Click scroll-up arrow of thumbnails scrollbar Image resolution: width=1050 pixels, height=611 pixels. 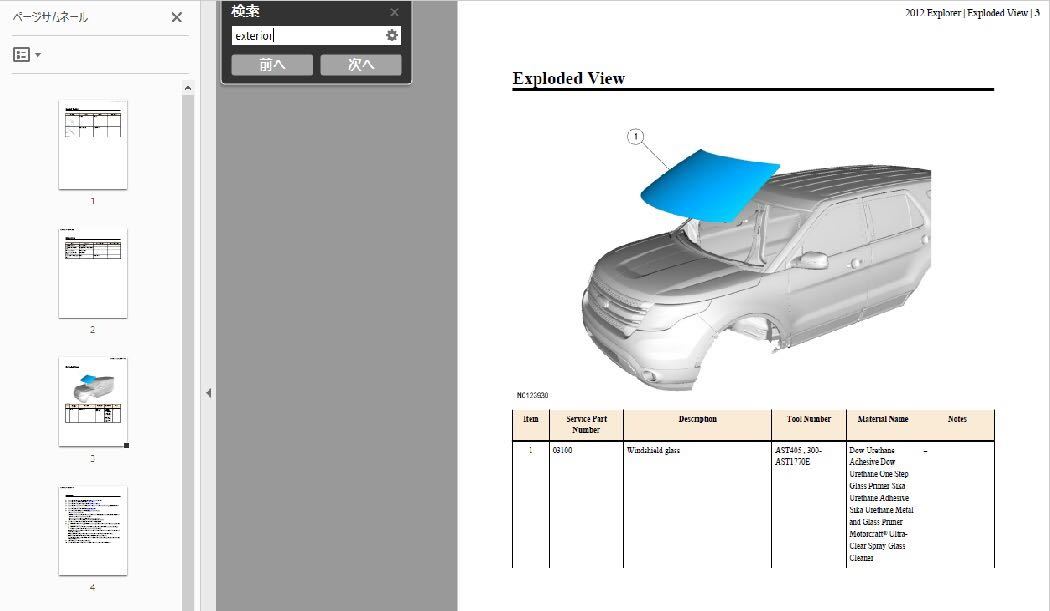[x=188, y=88]
